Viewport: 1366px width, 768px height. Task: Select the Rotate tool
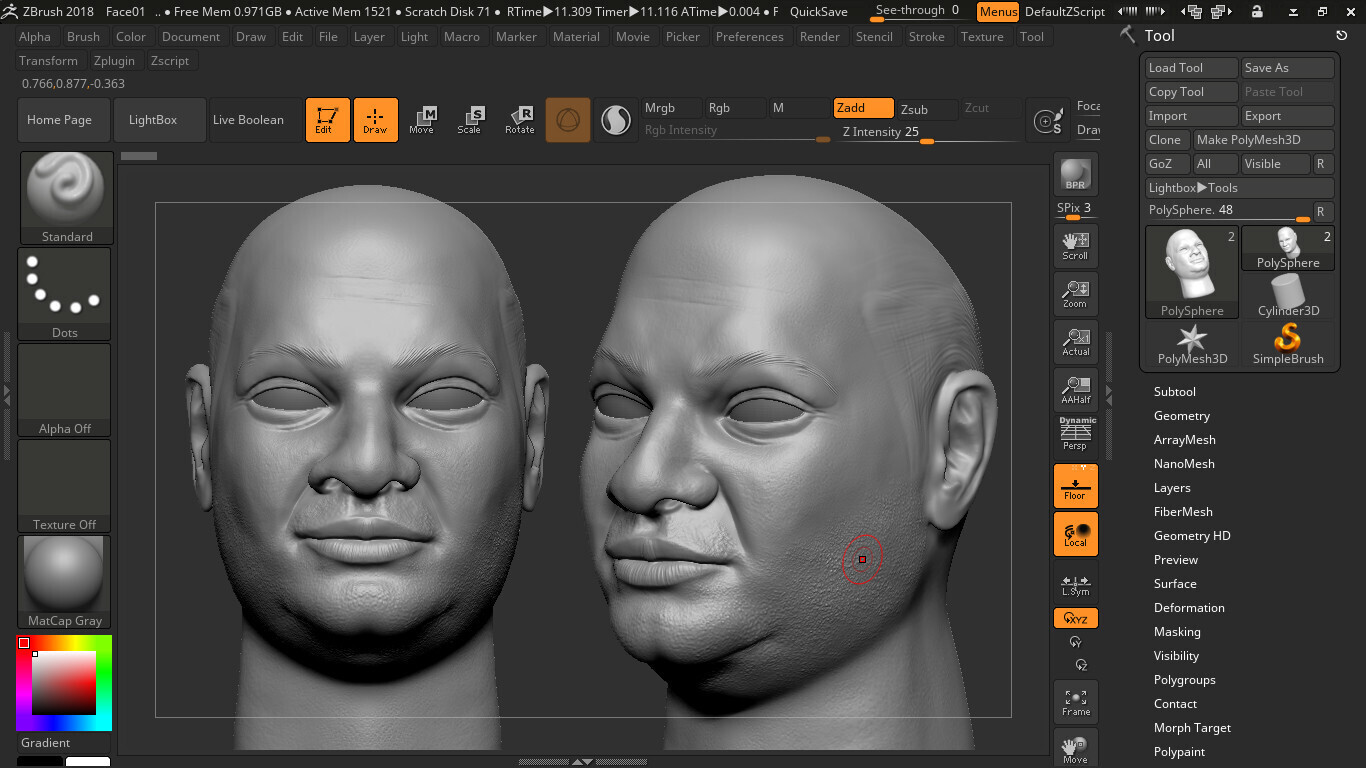tap(519, 119)
